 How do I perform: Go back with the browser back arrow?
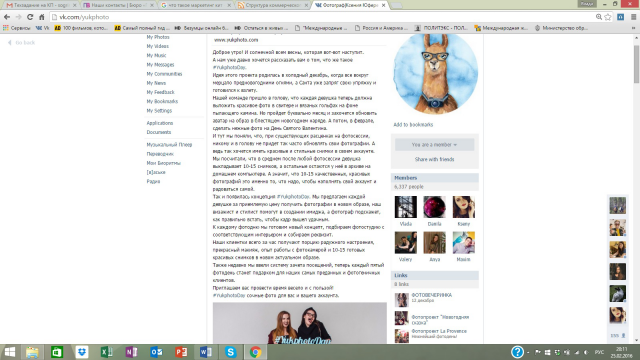tap(7, 17)
